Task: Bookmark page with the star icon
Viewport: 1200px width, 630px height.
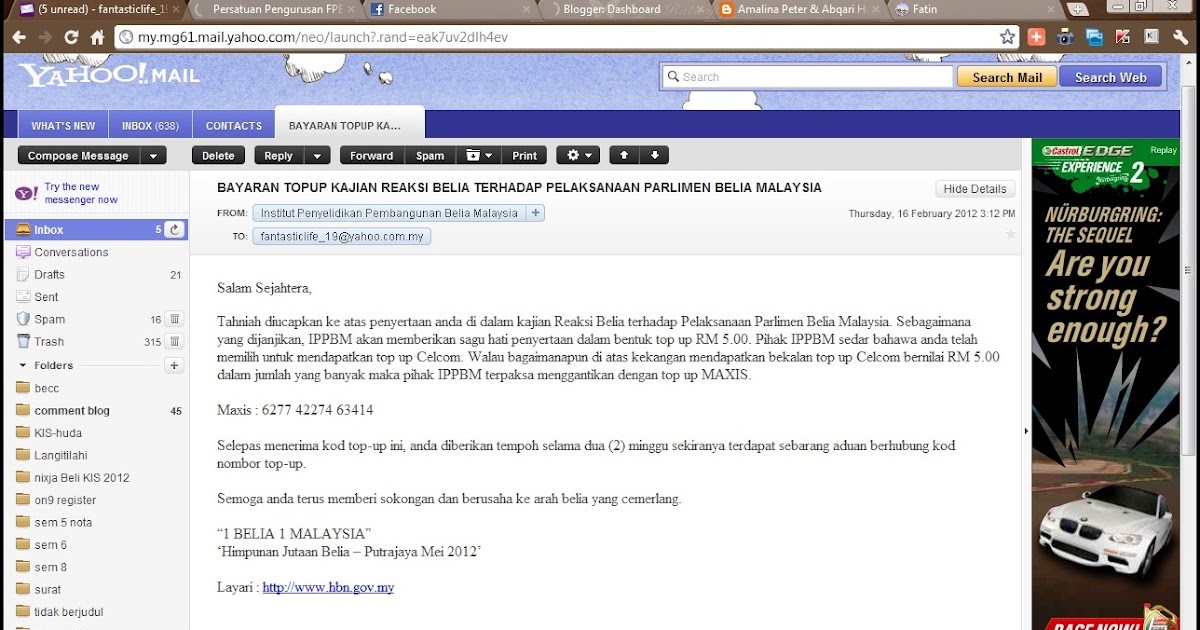Action: (x=1007, y=37)
